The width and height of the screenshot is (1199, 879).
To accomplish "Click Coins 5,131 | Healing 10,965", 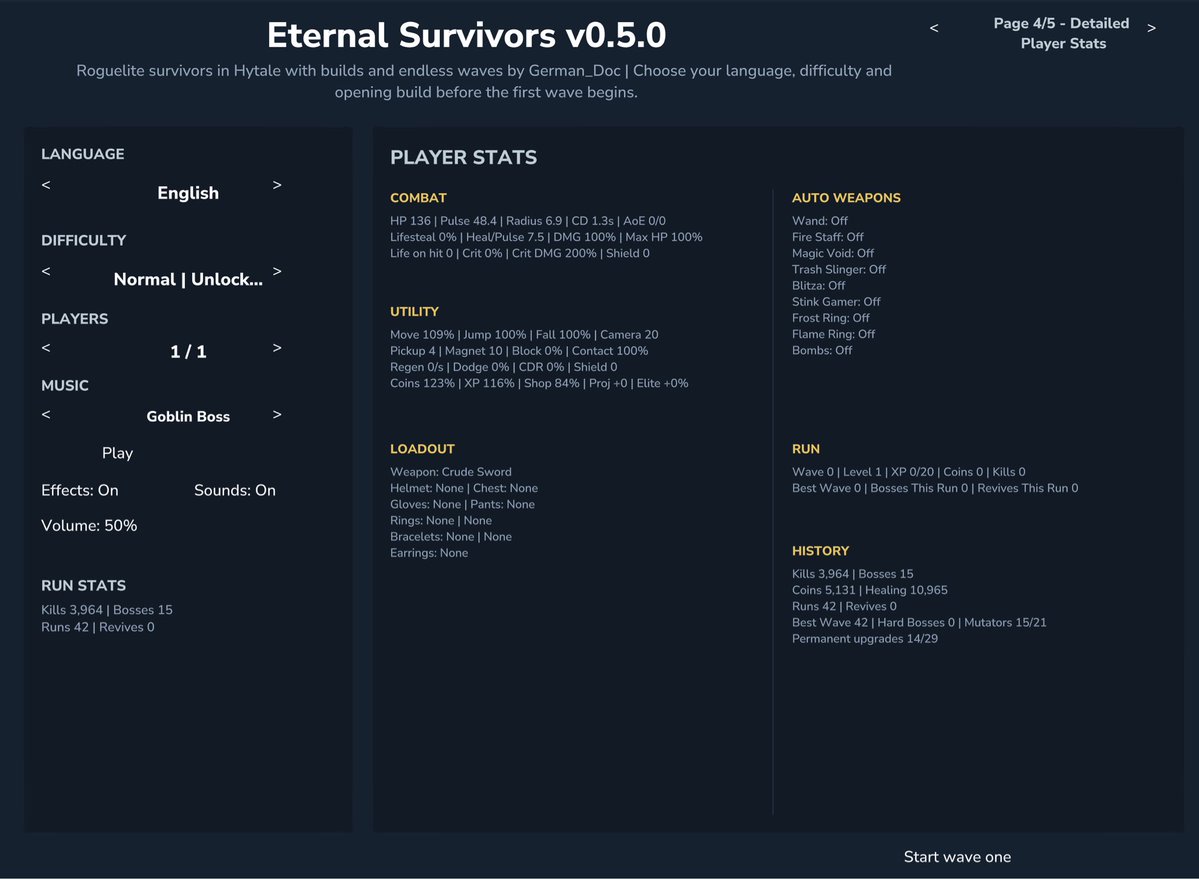I will [869, 590].
